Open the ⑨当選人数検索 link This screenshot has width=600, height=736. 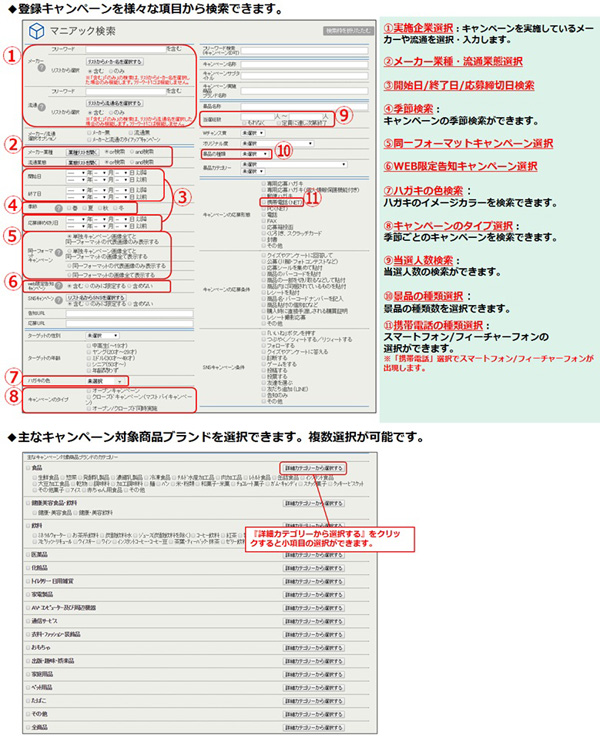pos(418,260)
